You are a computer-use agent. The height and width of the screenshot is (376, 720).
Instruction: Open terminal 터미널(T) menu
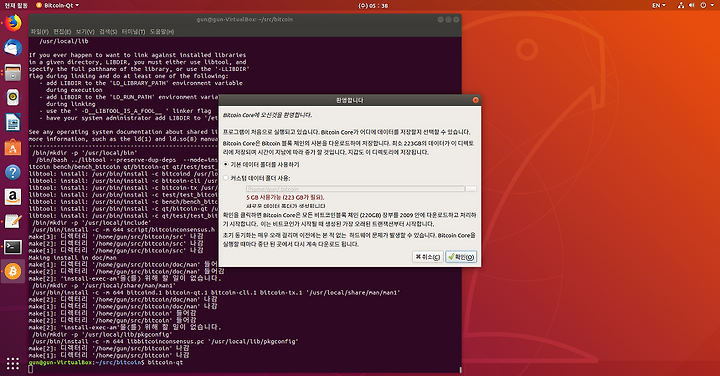click(133, 32)
